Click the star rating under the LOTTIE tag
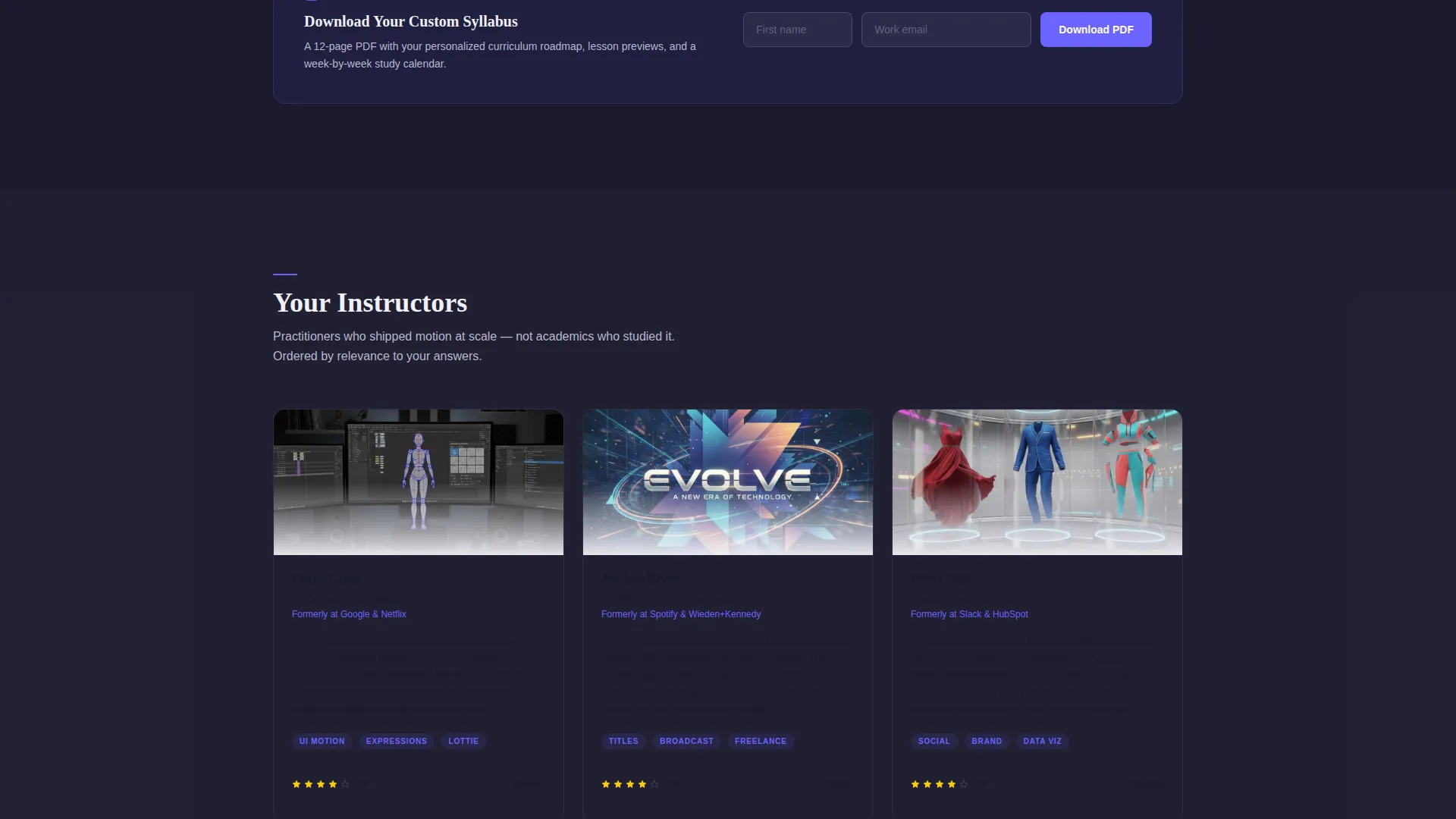Image resolution: width=1456 pixels, height=819 pixels. tap(321, 784)
